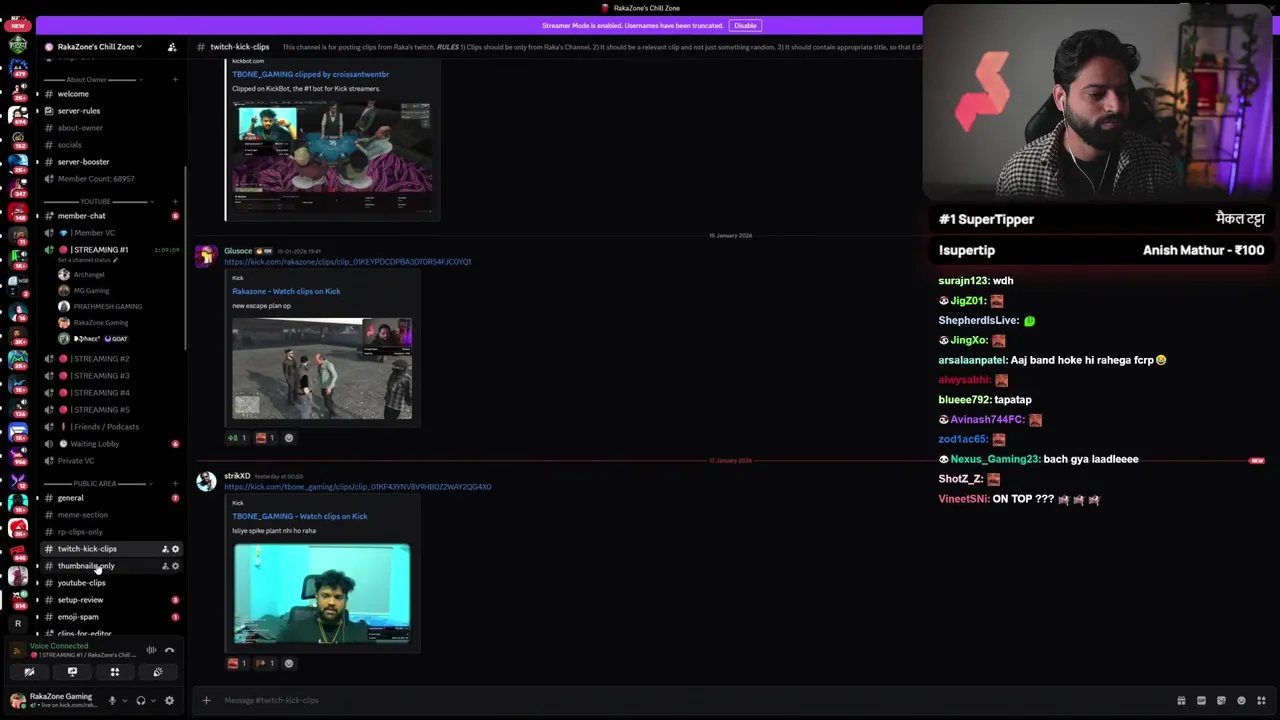
Task: Click Set a channel status link
Action: click(x=89, y=260)
